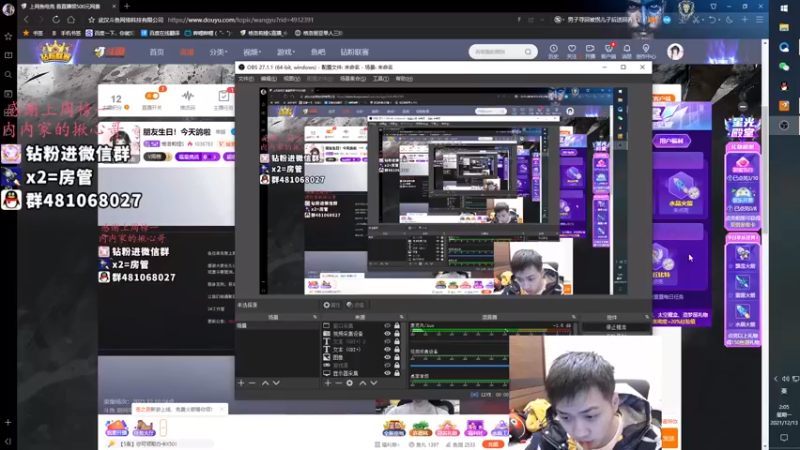Pop out the OBS Audio Mixer dock
The width and height of the screenshot is (800, 450).
pos(573,317)
